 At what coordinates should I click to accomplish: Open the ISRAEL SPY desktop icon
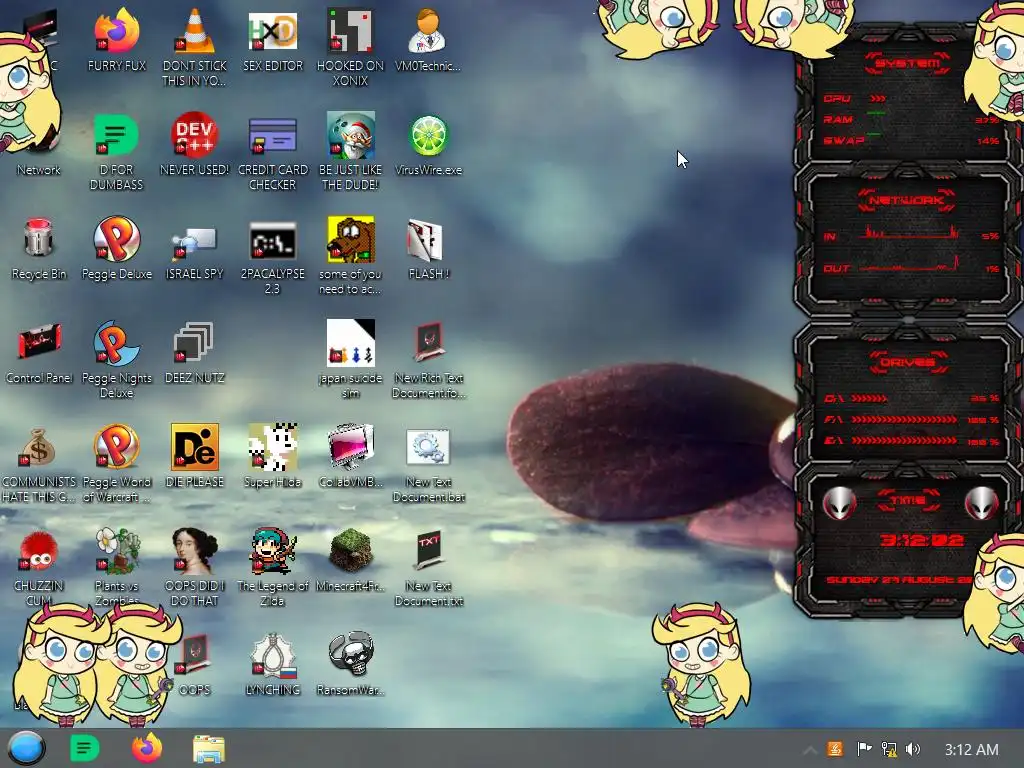point(195,242)
